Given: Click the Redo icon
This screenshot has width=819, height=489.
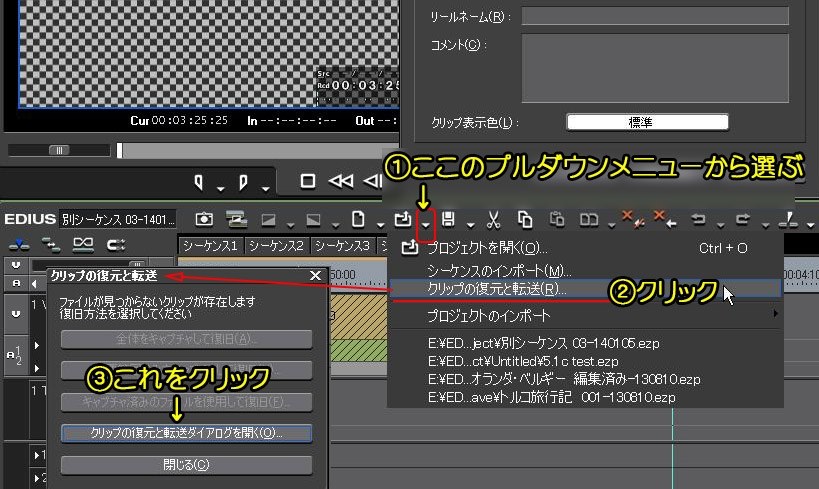Looking at the screenshot, I should click(x=743, y=219).
